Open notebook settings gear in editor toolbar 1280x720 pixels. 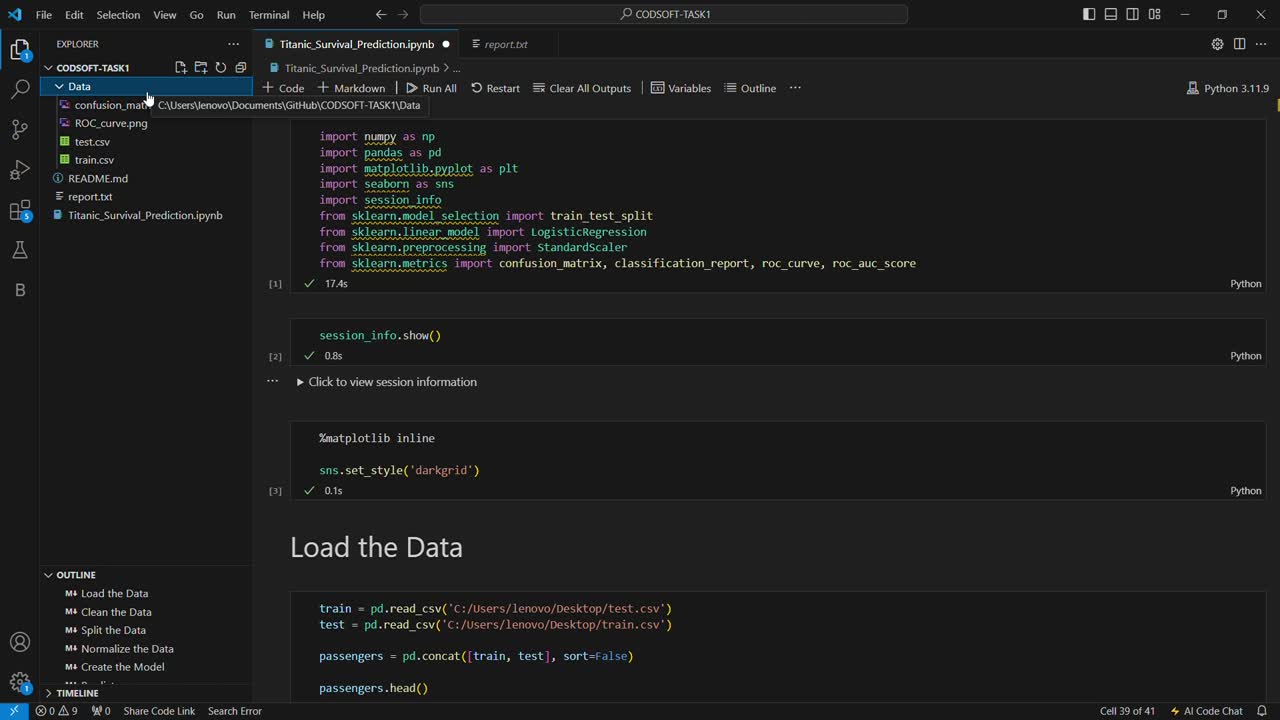pyautogui.click(x=1217, y=44)
